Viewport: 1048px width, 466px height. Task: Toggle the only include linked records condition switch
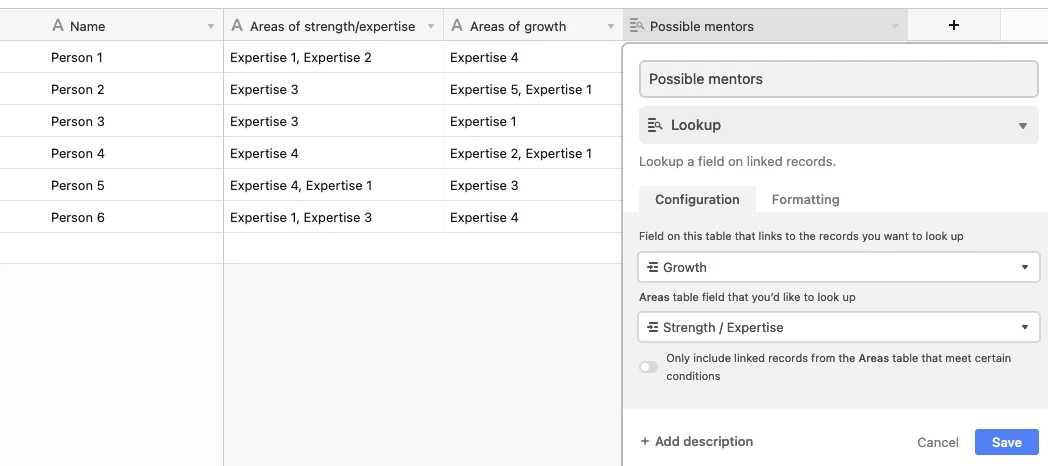649,367
